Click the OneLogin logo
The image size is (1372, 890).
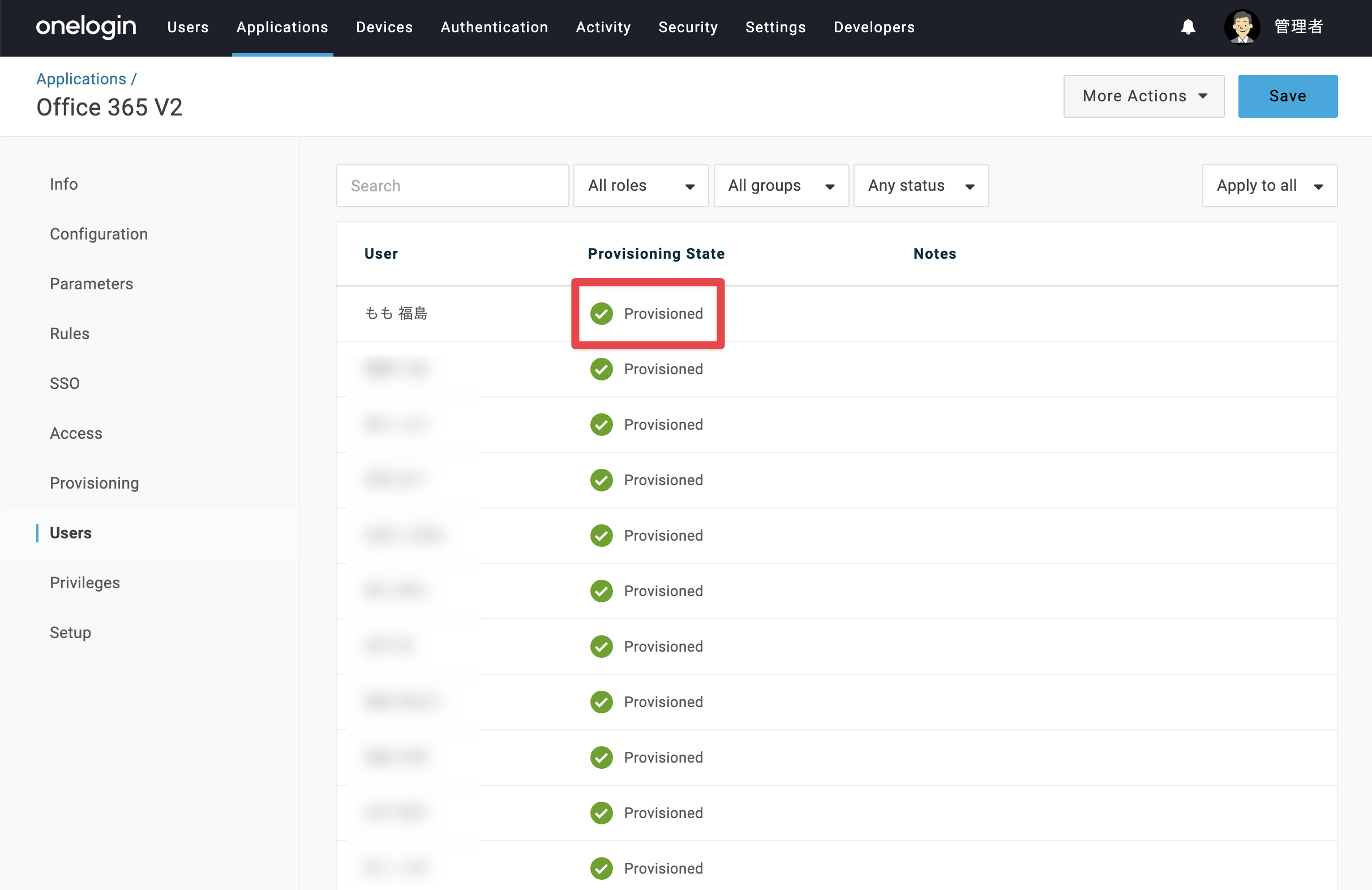tap(86, 27)
